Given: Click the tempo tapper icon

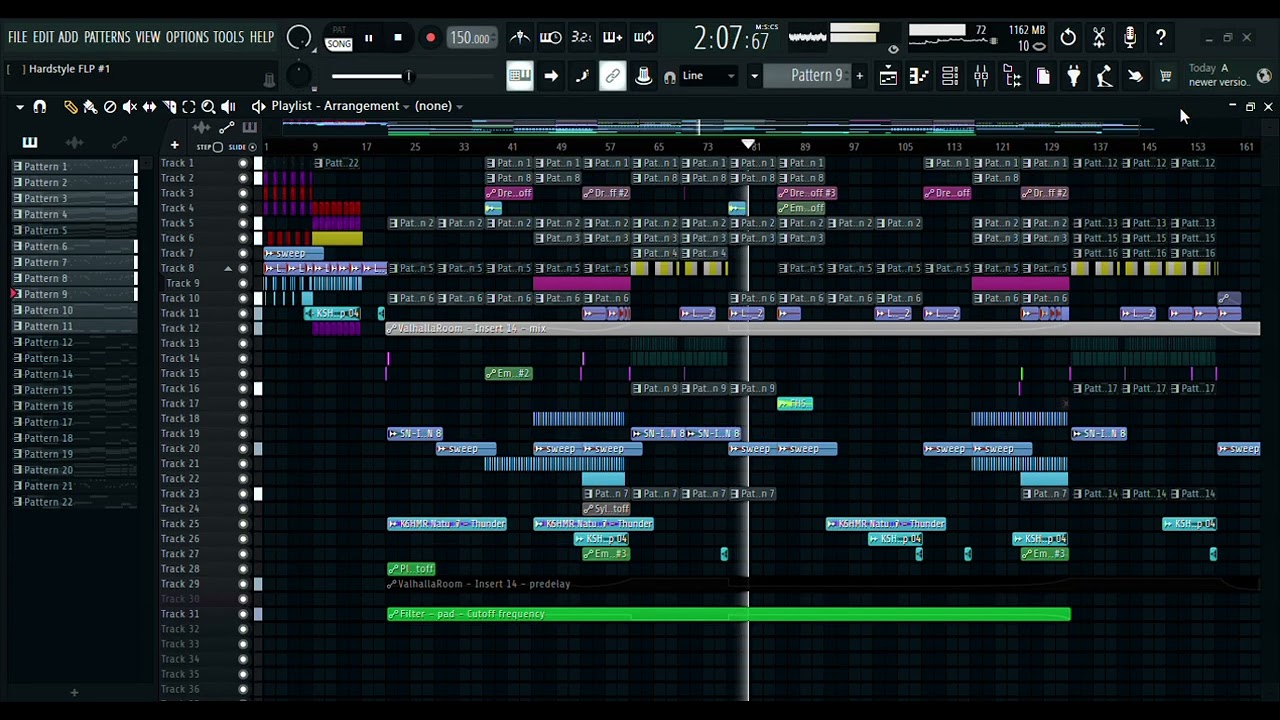Looking at the screenshot, I should coord(1104,76).
